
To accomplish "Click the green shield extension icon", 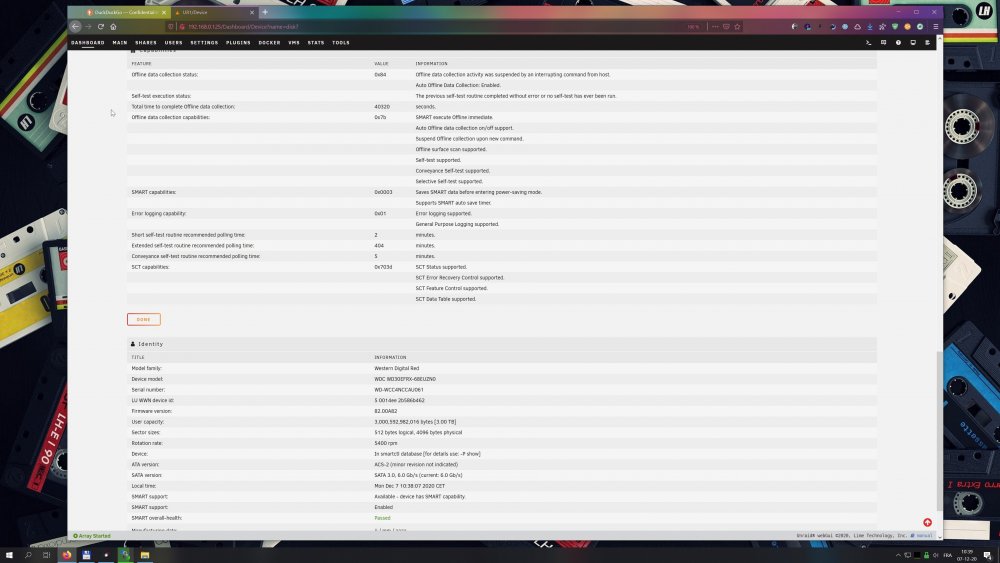I will [895, 27].
